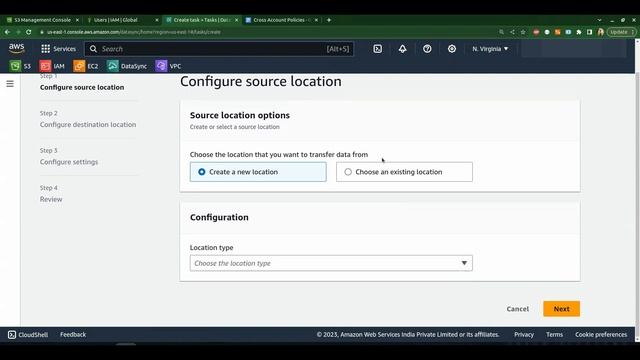Open the CloudShell icon in top navigation bar
Screen dimensions: 640x360
(378, 49)
